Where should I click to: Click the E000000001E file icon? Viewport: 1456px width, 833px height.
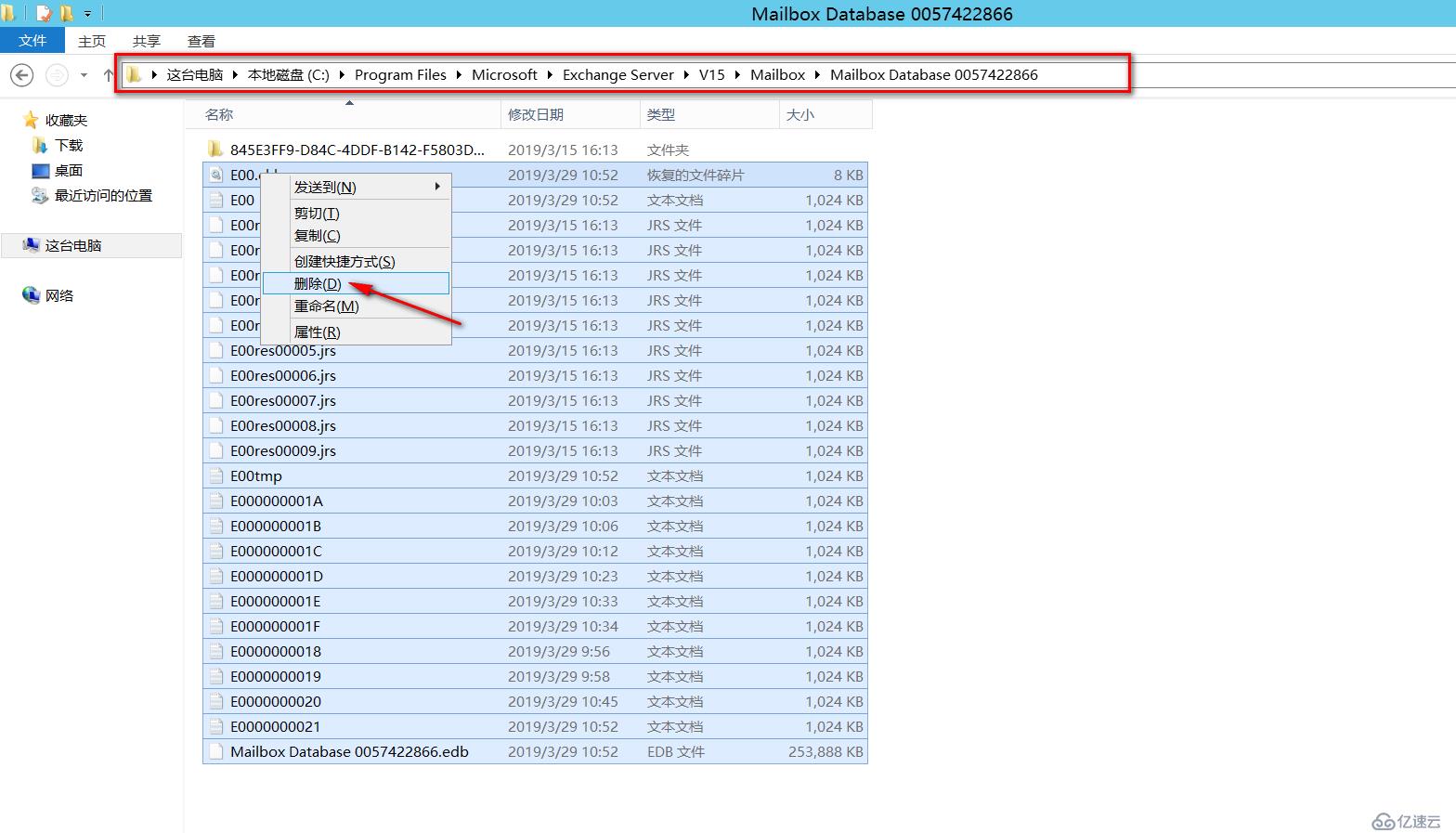coord(216,601)
